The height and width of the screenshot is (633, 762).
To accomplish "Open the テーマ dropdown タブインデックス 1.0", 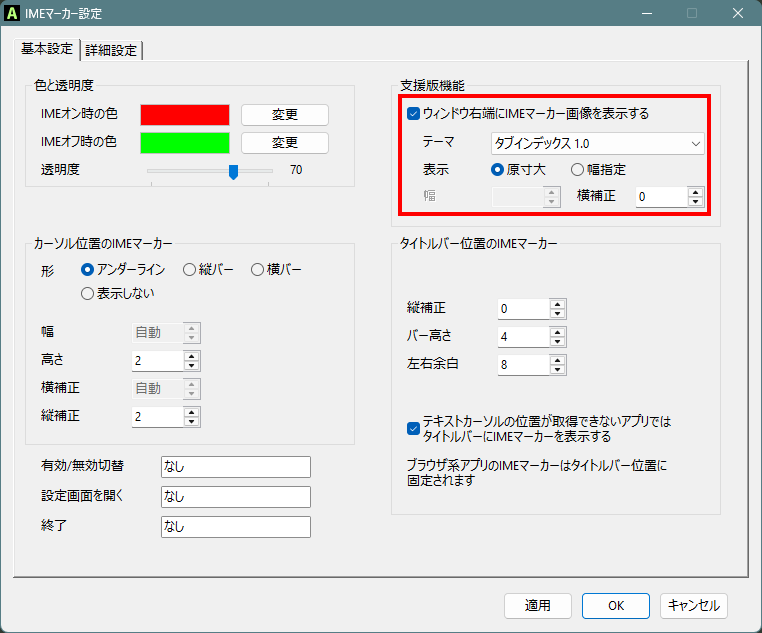I will point(597,144).
